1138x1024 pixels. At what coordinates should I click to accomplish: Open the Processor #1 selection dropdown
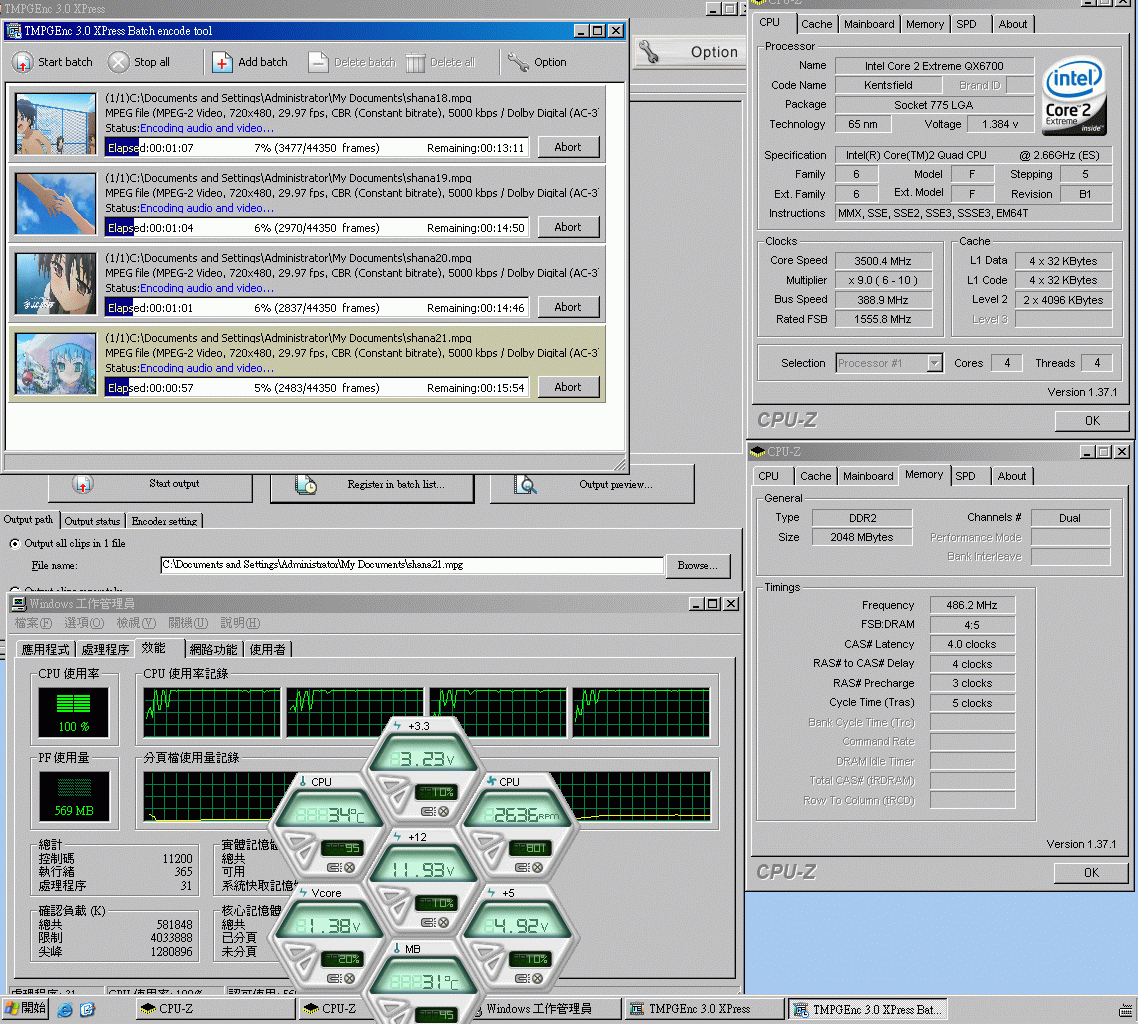click(x=935, y=363)
